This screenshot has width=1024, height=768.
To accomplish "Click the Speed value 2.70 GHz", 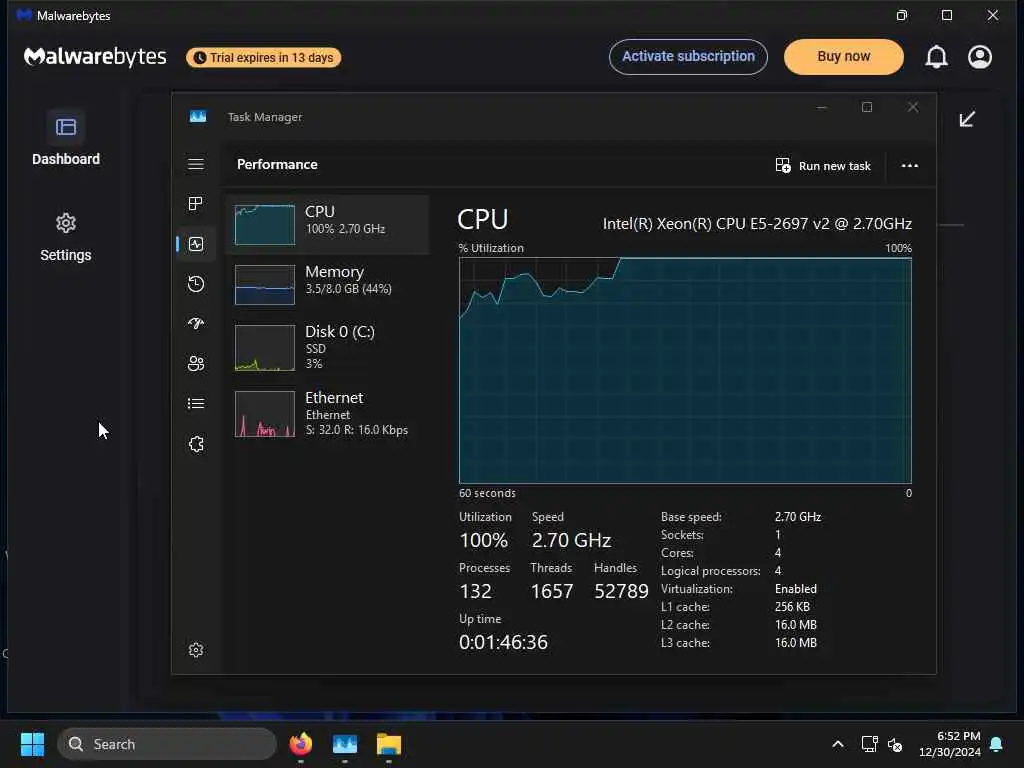I will [571, 540].
